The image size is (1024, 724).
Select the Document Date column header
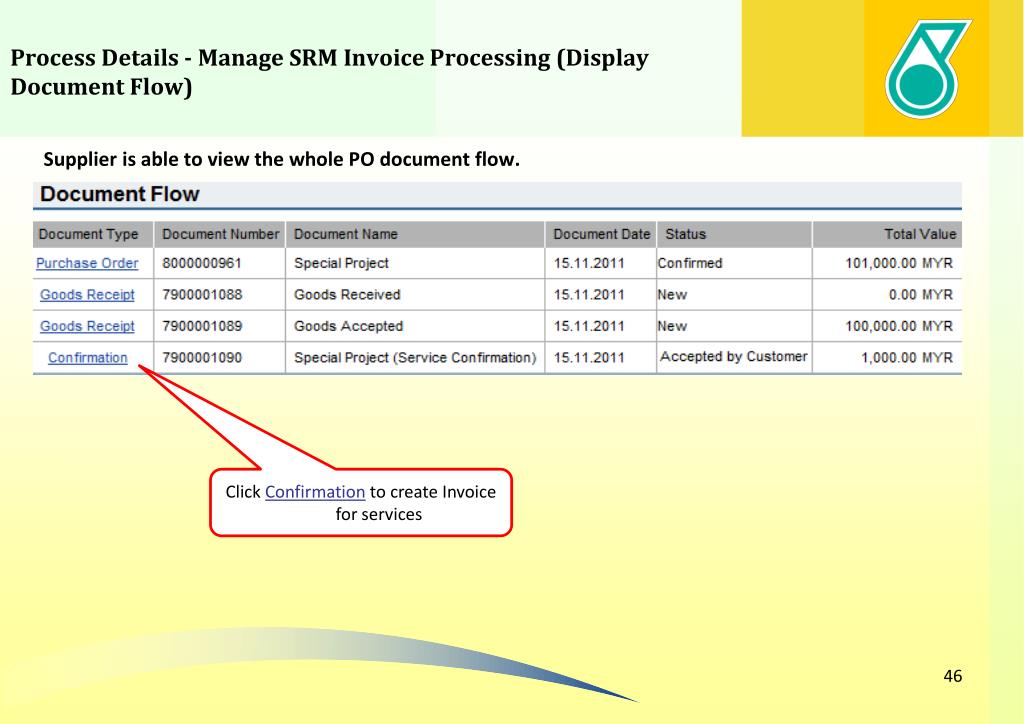coord(601,234)
